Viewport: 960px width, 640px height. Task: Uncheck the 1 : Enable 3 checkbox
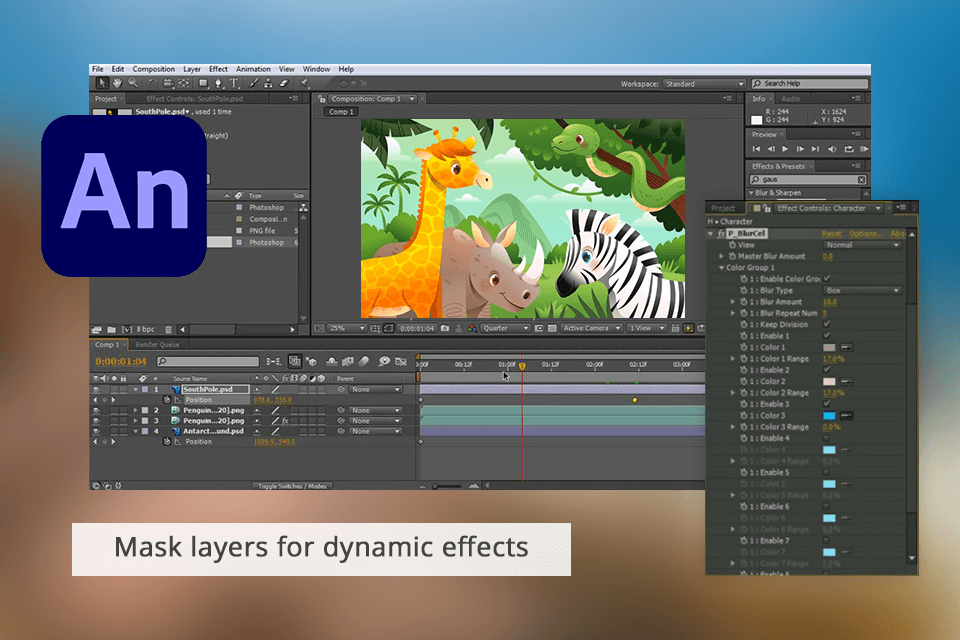pyautogui.click(x=827, y=404)
